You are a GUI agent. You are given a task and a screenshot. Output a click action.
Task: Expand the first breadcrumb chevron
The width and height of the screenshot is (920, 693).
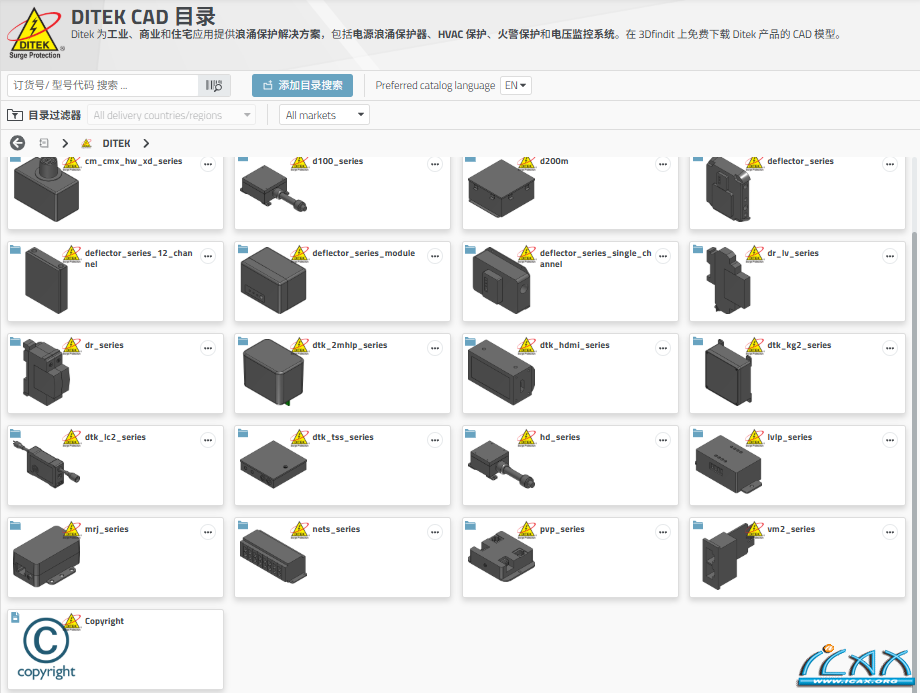65,143
